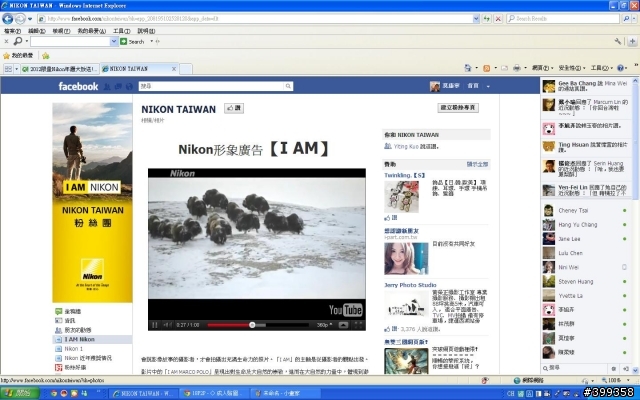Click the YouTube expand player icon

pyautogui.click(x=343, y=325)
